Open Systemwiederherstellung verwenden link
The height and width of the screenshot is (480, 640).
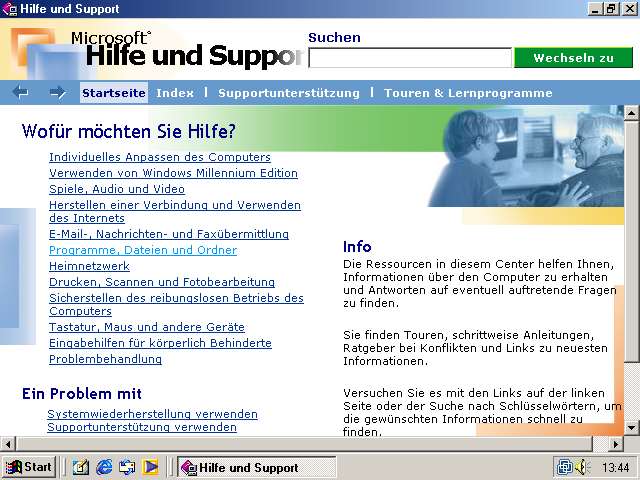152,414
